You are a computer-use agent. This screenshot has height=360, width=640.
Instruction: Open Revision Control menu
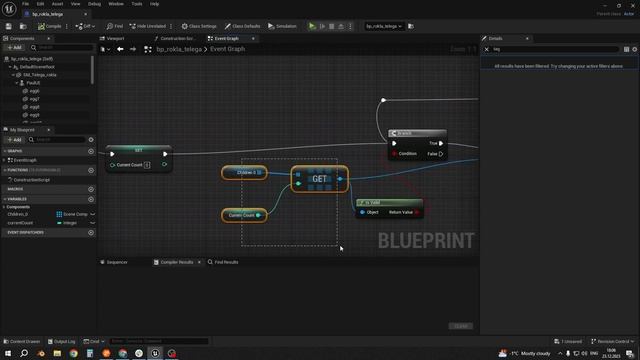[613, 341]
